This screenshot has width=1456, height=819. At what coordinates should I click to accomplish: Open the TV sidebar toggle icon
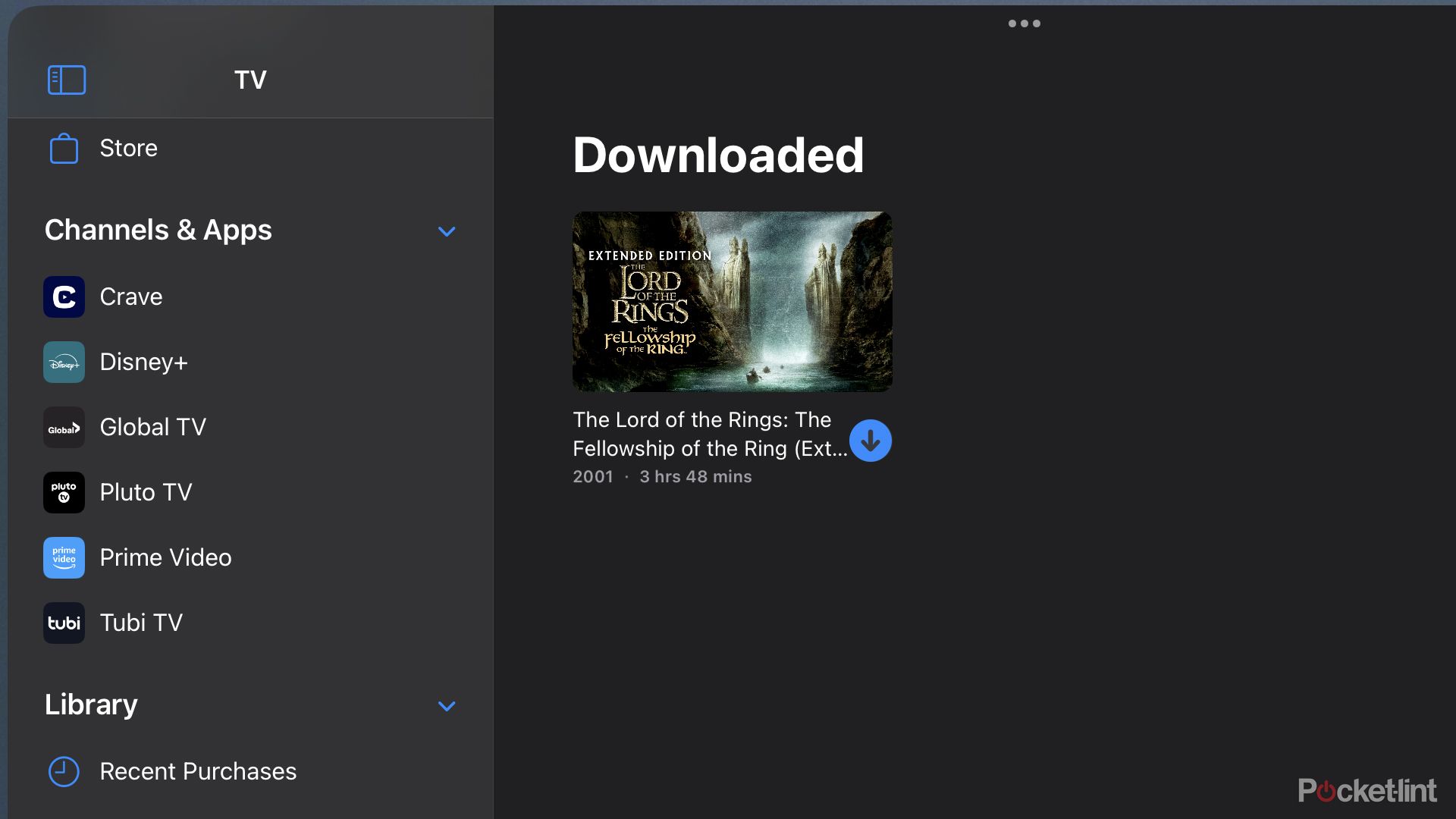[65, 79]
